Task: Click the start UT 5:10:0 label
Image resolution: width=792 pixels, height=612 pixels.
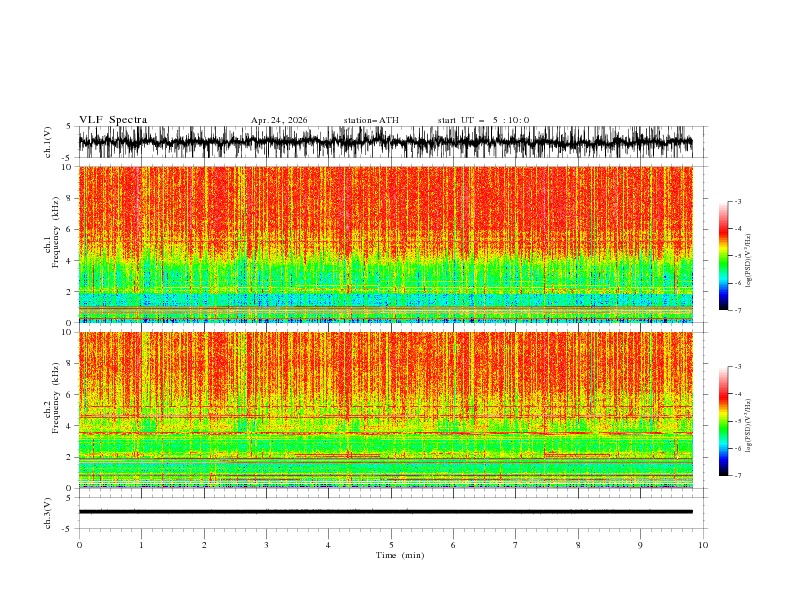Action: 483,120
